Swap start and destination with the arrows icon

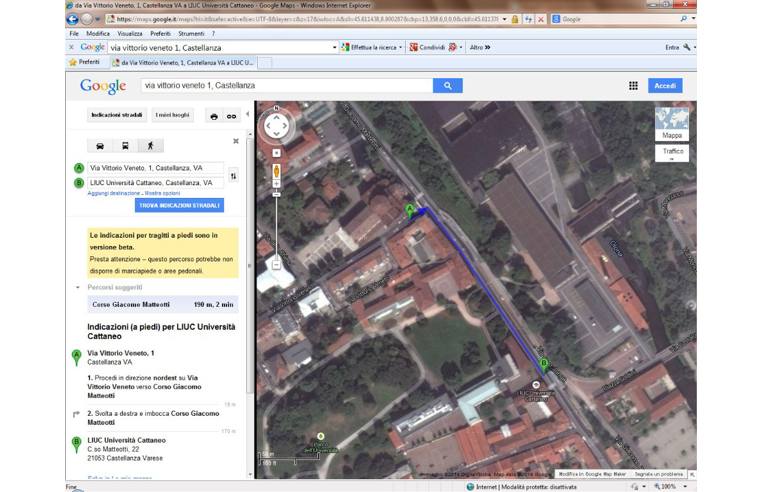tap(233, 176)
